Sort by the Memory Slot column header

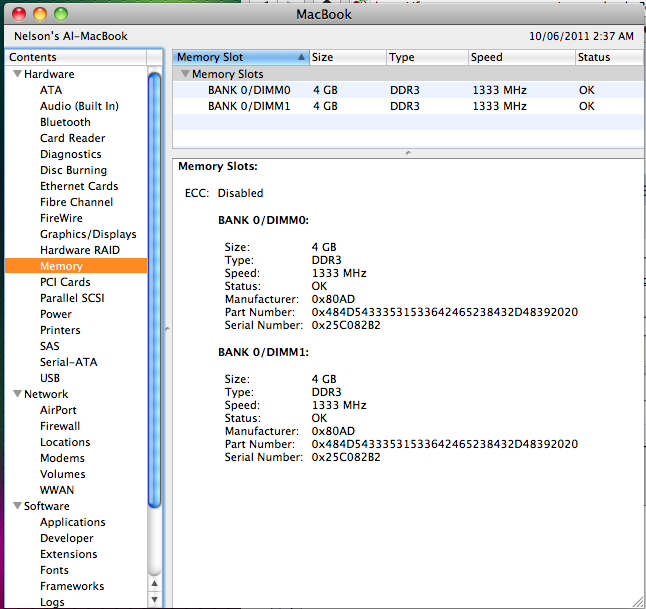[x=241, y=57]
